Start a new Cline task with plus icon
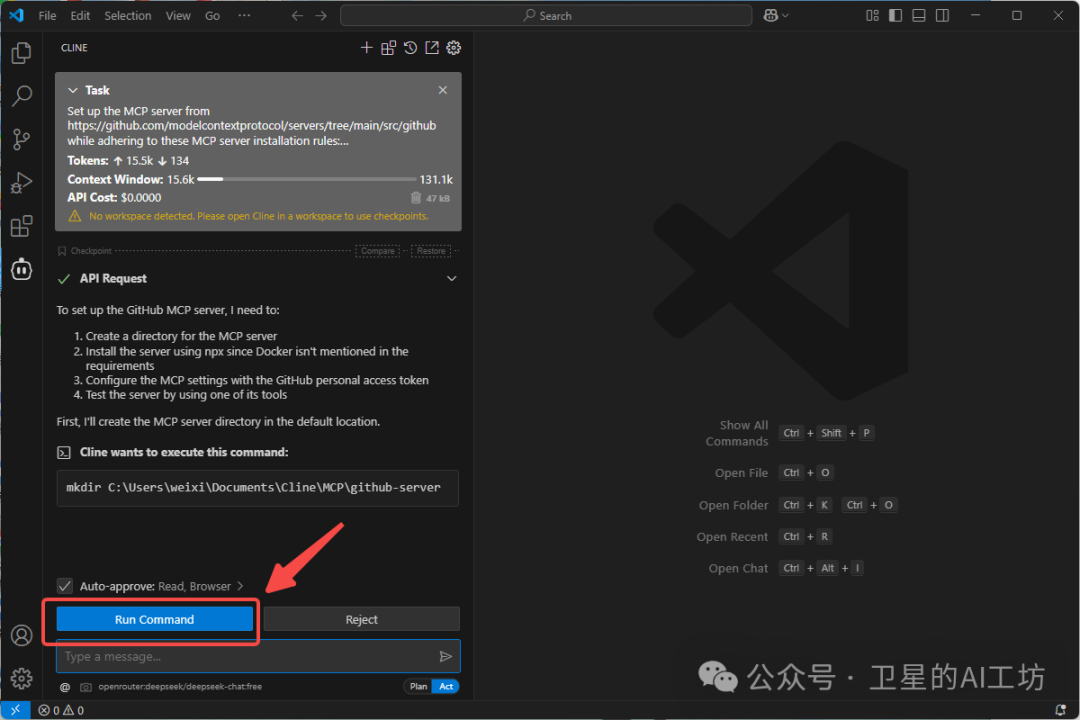Image resolution: width=1080 pixels, height=720 pixels. coord(366,47)
